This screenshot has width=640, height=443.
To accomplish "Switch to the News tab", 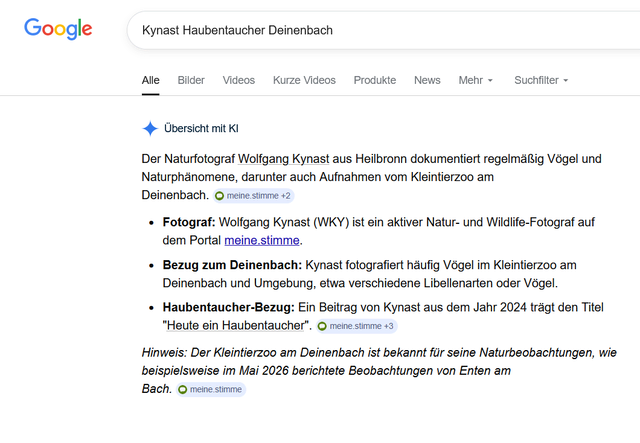I will tap(427, 80).
